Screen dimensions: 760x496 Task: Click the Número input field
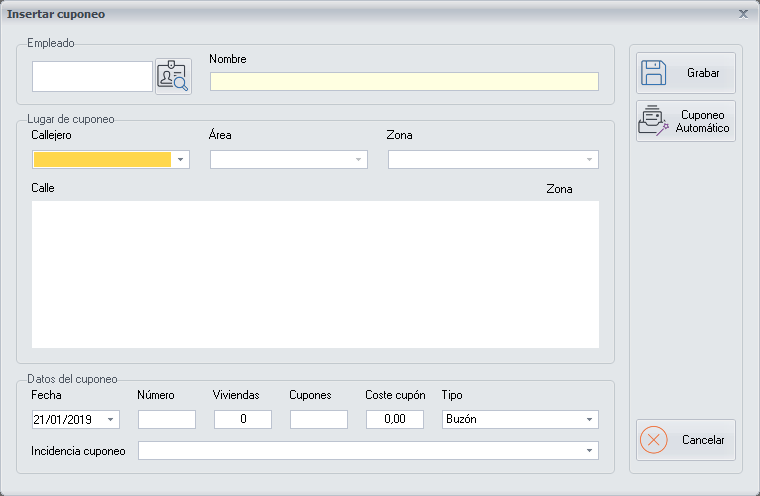tap(166, 420)
